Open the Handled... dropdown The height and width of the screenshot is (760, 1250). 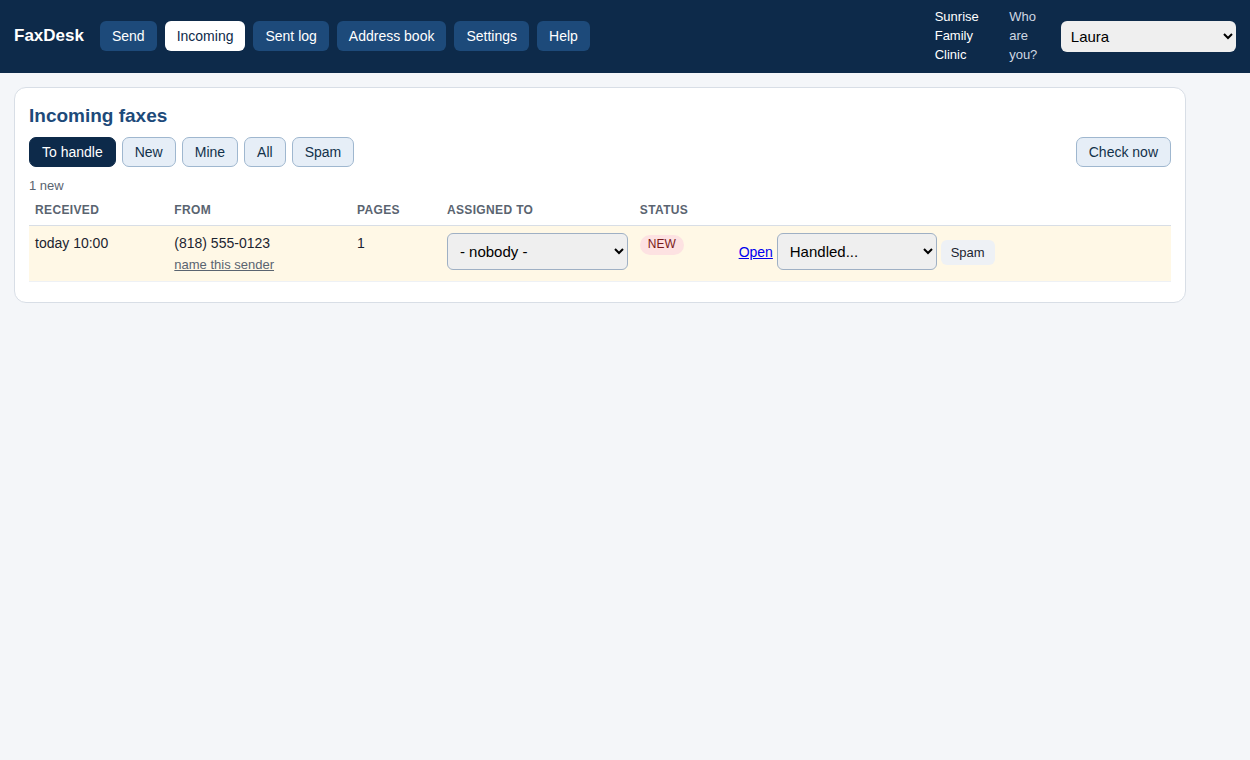point(857,252)
